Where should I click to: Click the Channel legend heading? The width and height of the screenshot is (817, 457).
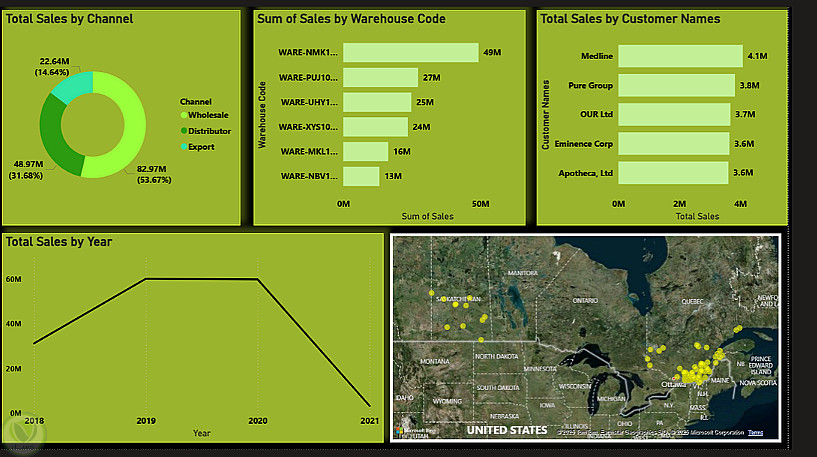(x=196, y=102)
